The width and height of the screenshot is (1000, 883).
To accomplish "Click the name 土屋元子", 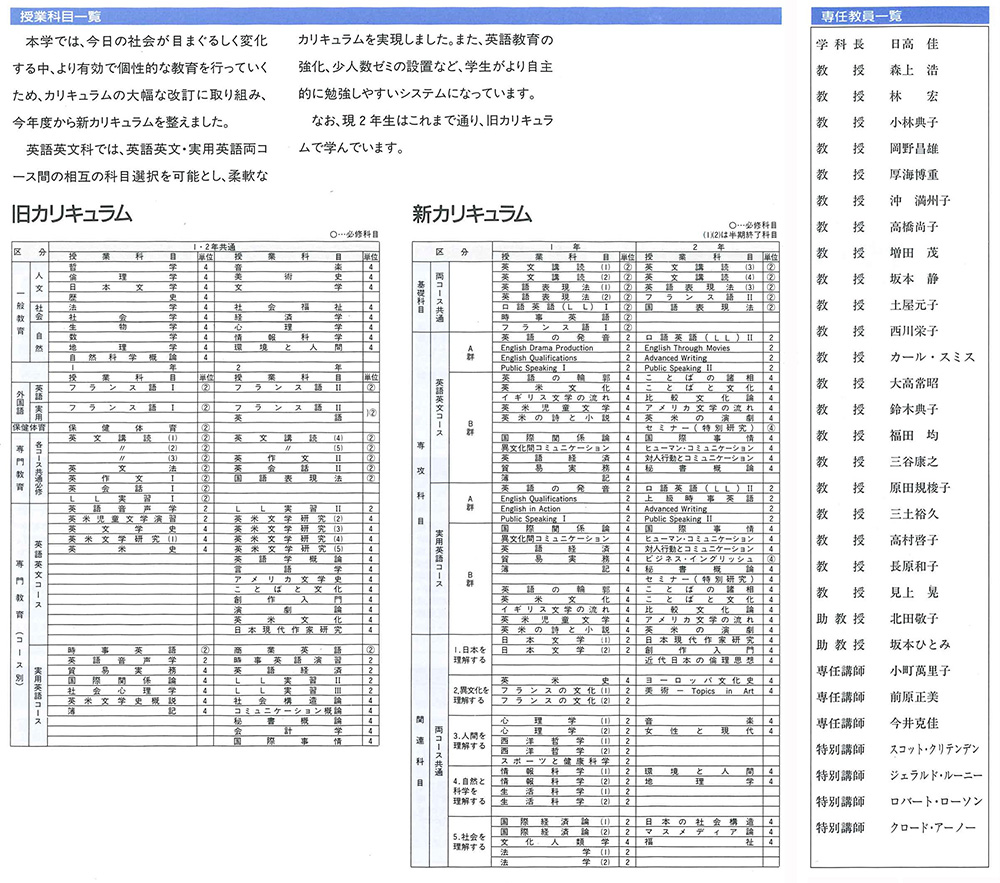I will (x=914, y=305).
